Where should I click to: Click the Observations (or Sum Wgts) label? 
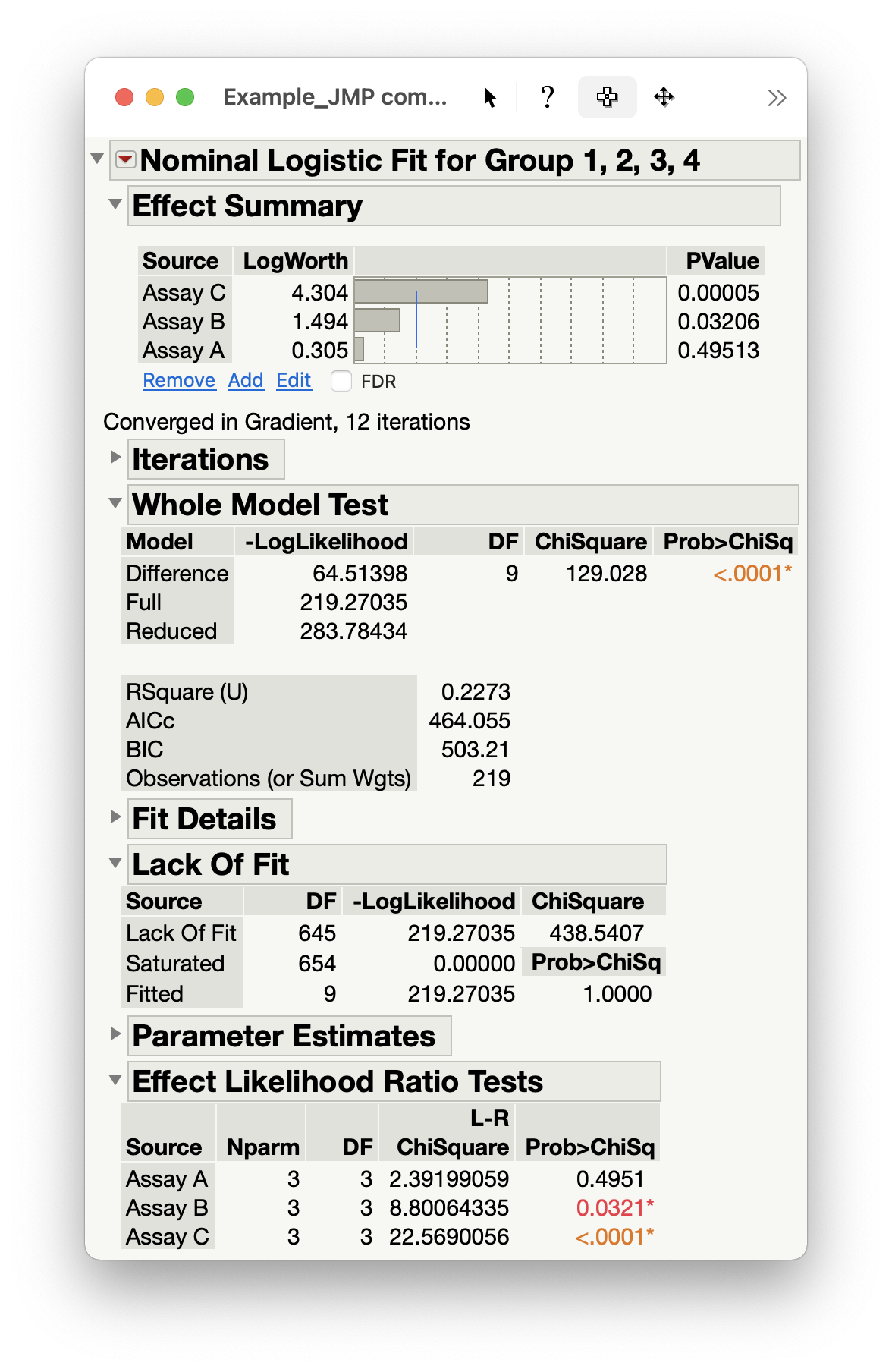(x=269, y=779)
